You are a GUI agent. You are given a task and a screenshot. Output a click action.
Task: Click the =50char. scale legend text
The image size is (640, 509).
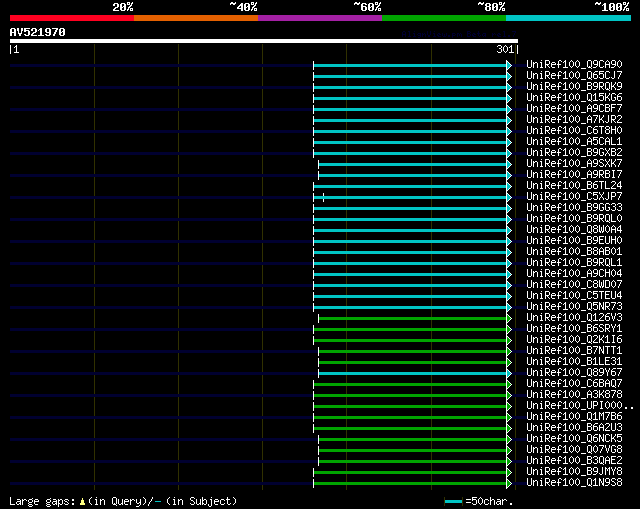point(489,501)
